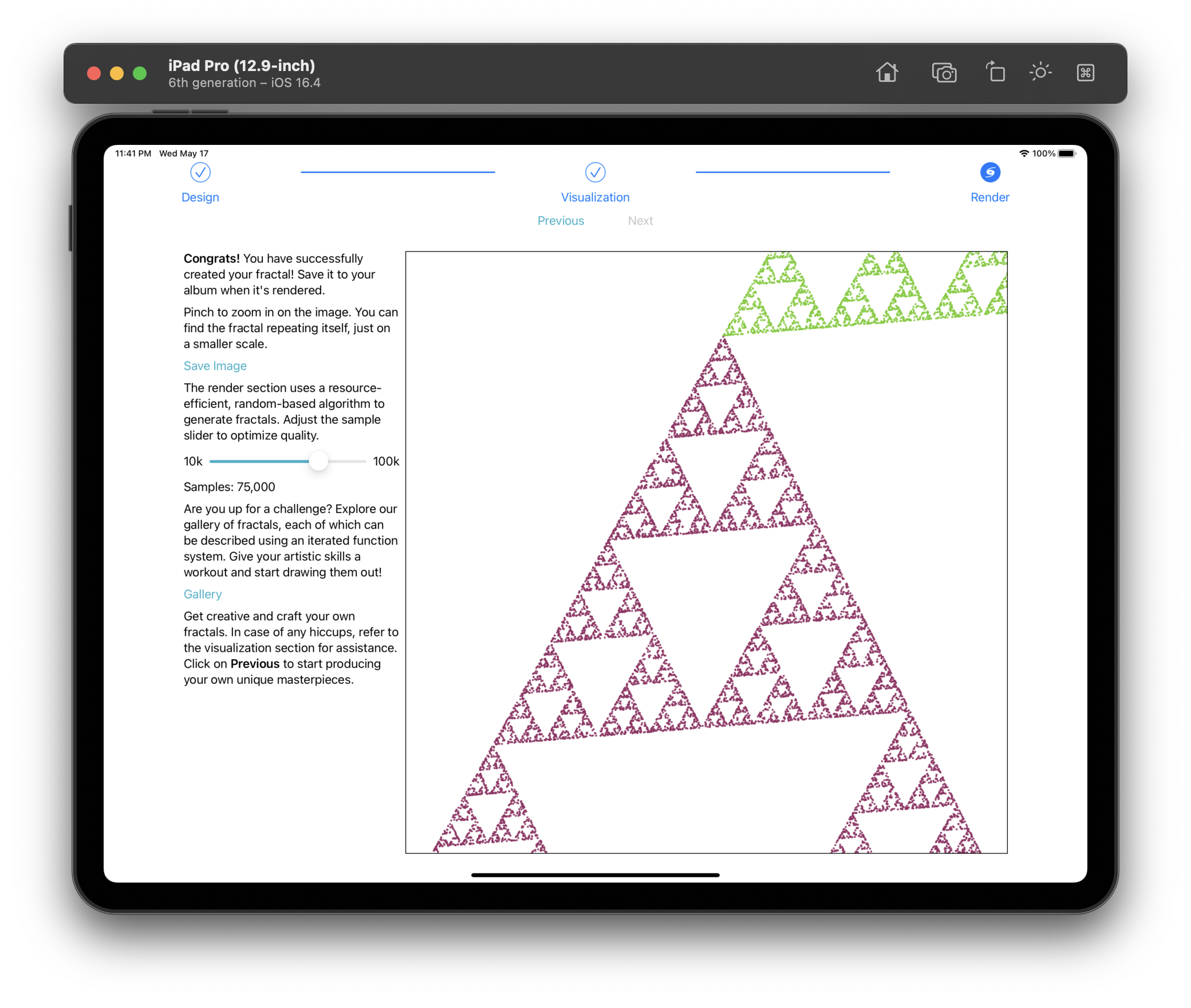Click the sample slider knob
The image size is (1191, 1008).
click(x=318, y=461)
